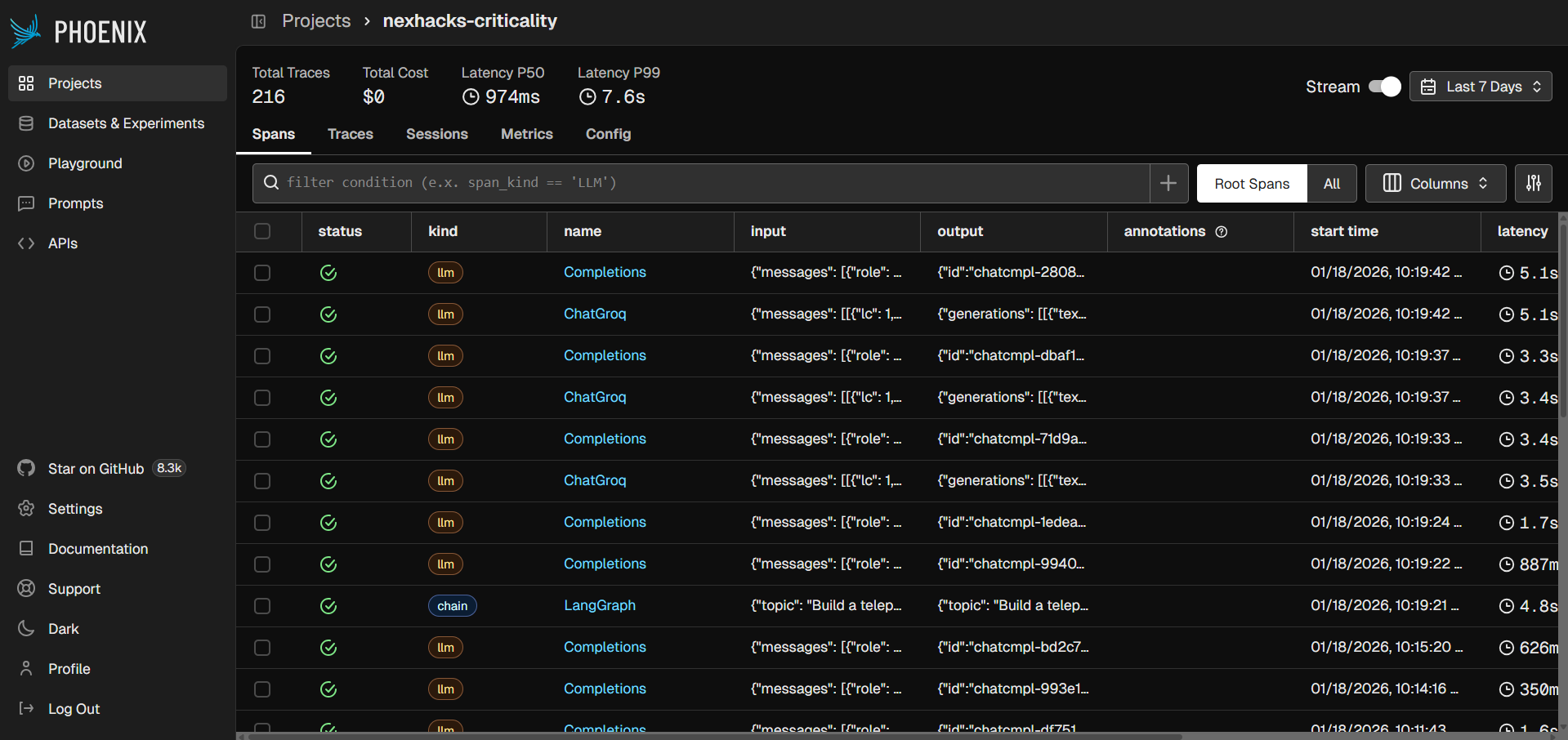Open the ChatGroq span started 10:19:37
Image resolution: width=1568 pixels, height=740 pixels.
pos(595,397)
